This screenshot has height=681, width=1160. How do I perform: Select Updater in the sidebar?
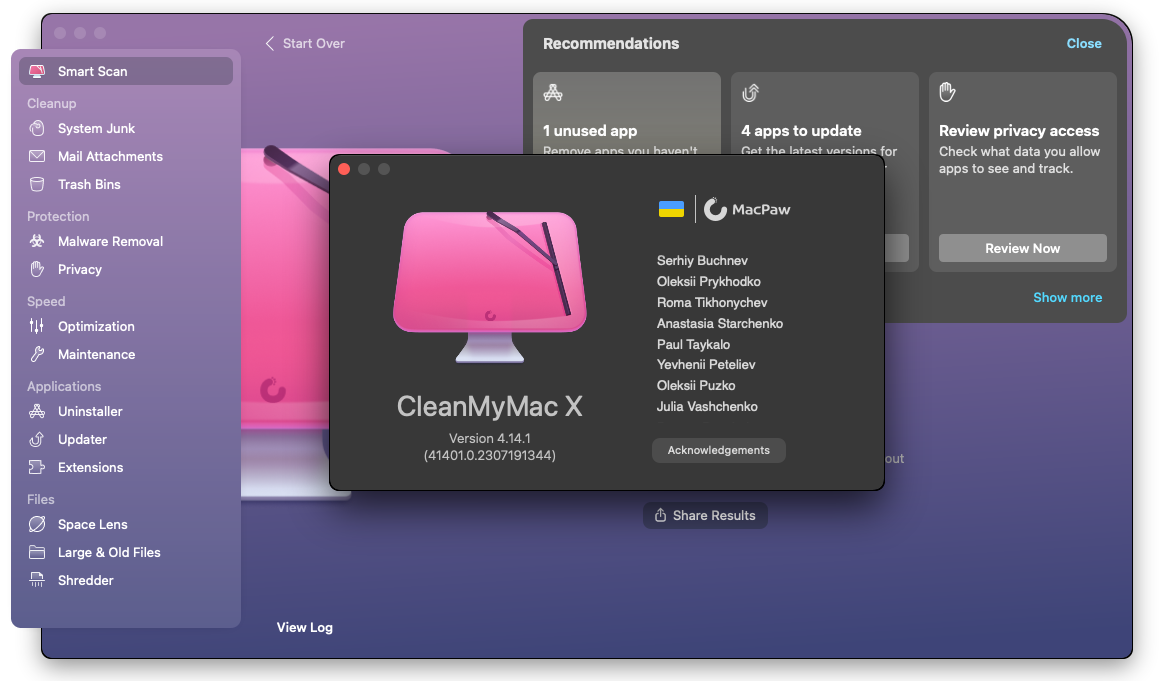(x=82, y=439)
